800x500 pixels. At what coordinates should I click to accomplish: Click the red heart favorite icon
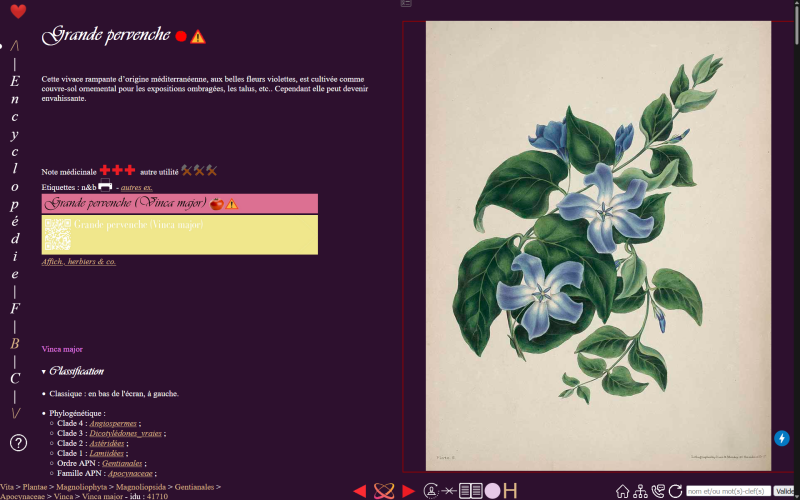pos(18,11)
